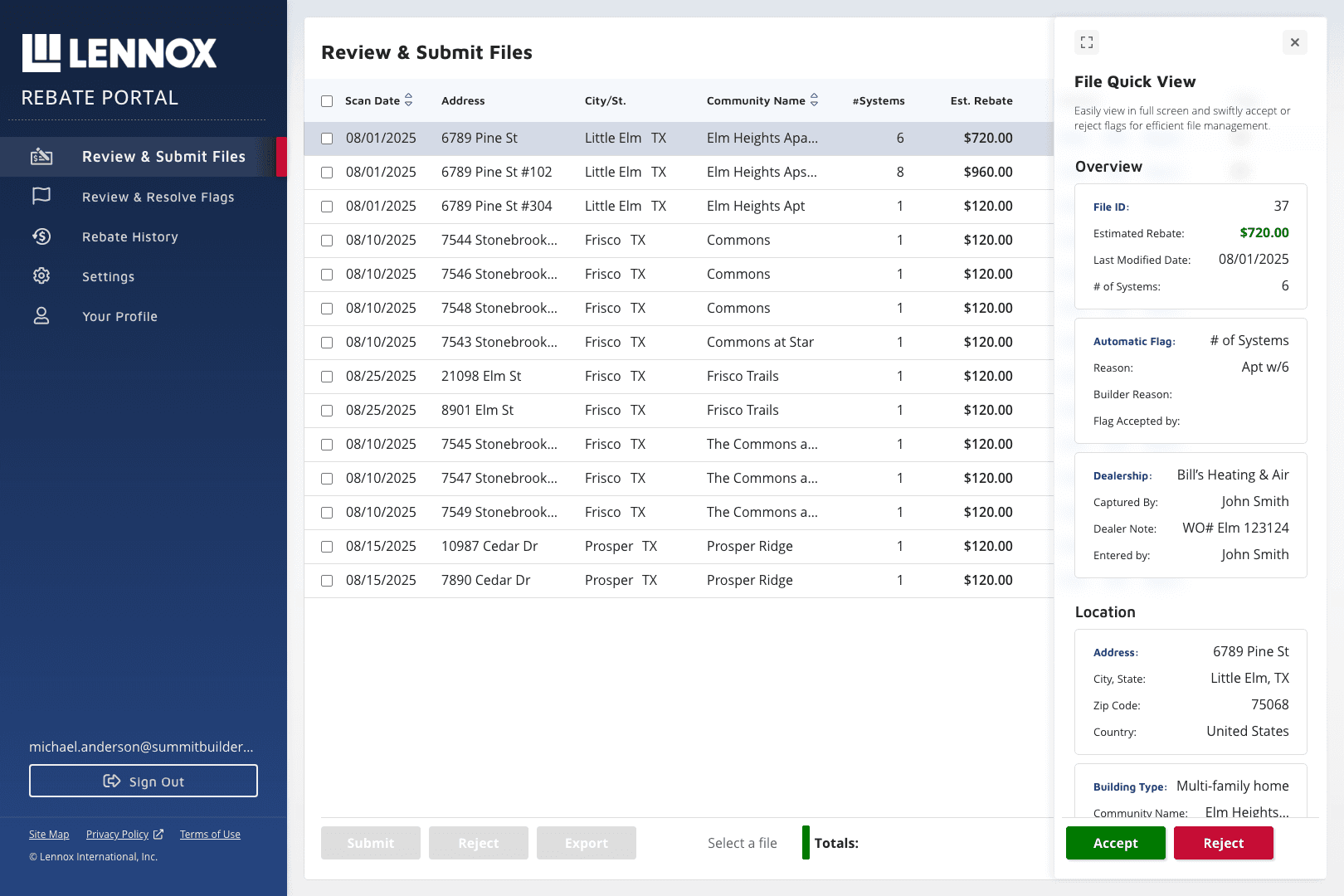Check the row for 6789 Pine St #304
Image resolution: width=1344 pixels, height=896 pixels.
pos(327,207)
